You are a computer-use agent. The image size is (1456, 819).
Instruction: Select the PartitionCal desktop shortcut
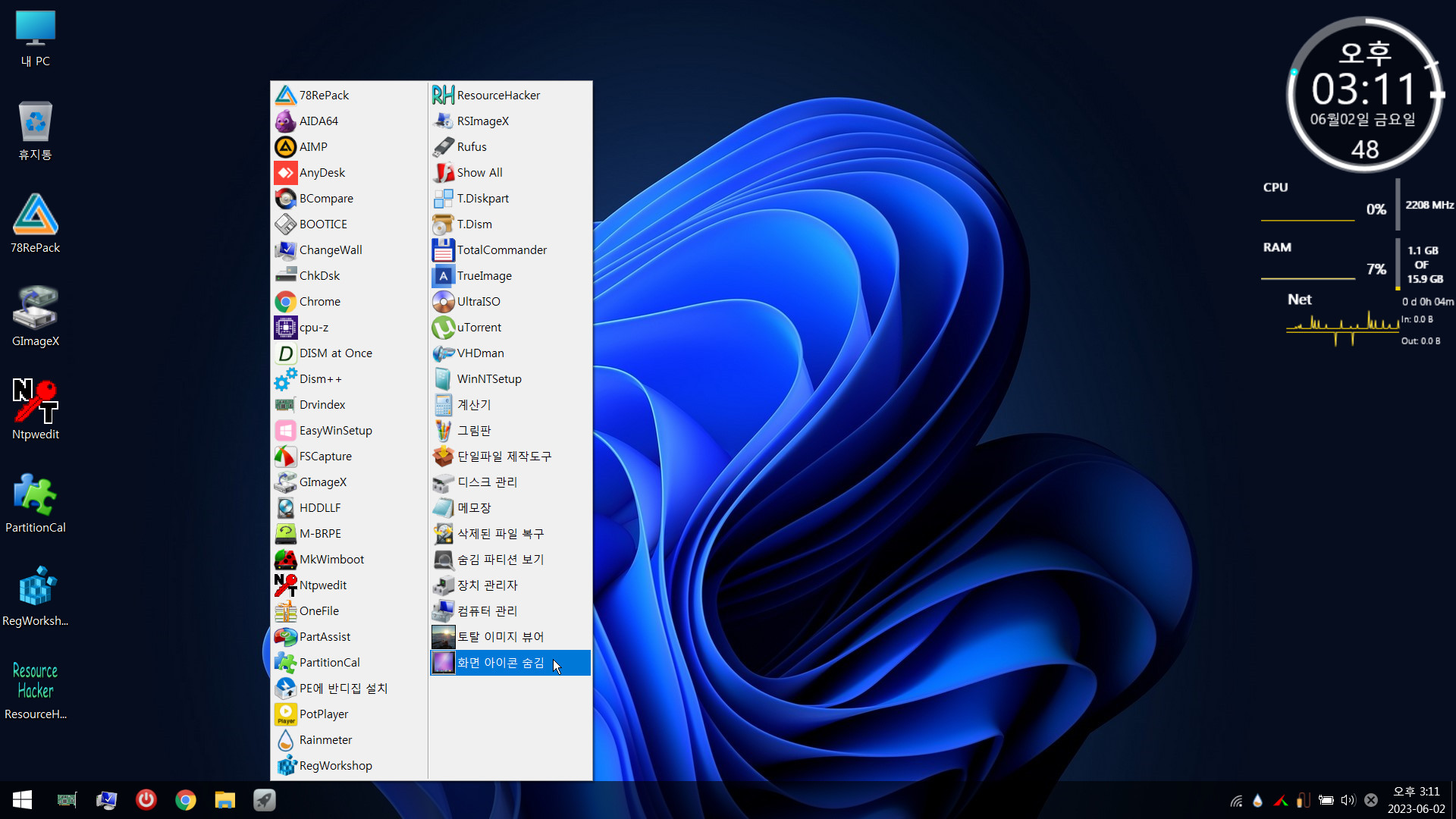[35, 504]
